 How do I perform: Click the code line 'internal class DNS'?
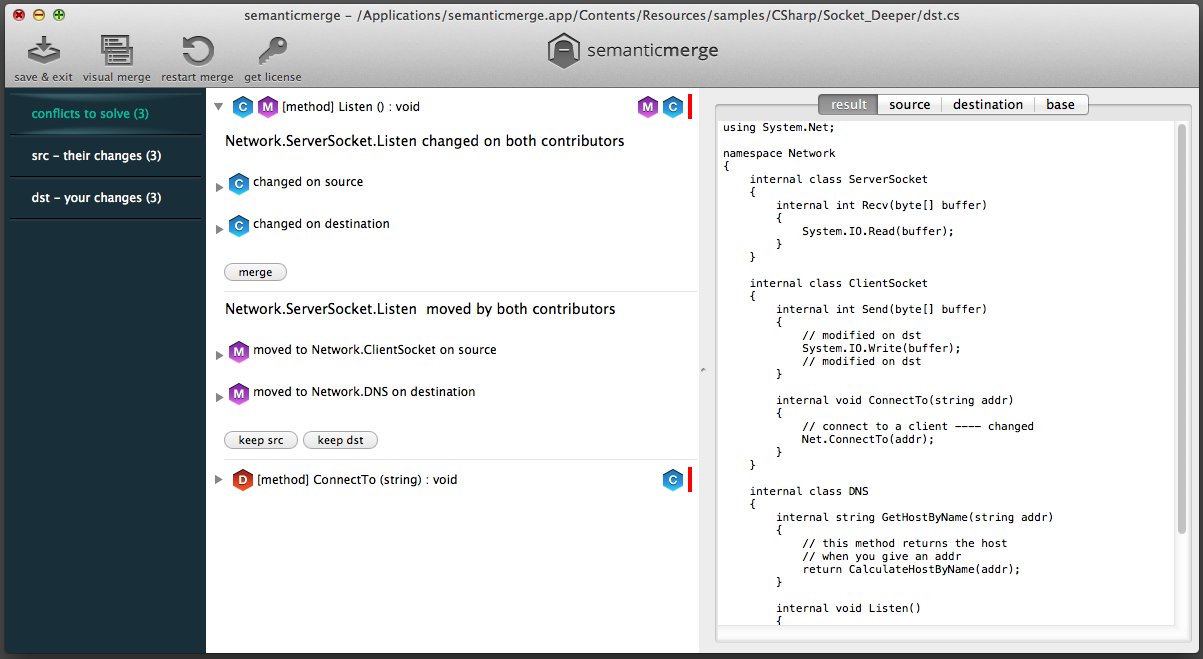coord(809,491)
